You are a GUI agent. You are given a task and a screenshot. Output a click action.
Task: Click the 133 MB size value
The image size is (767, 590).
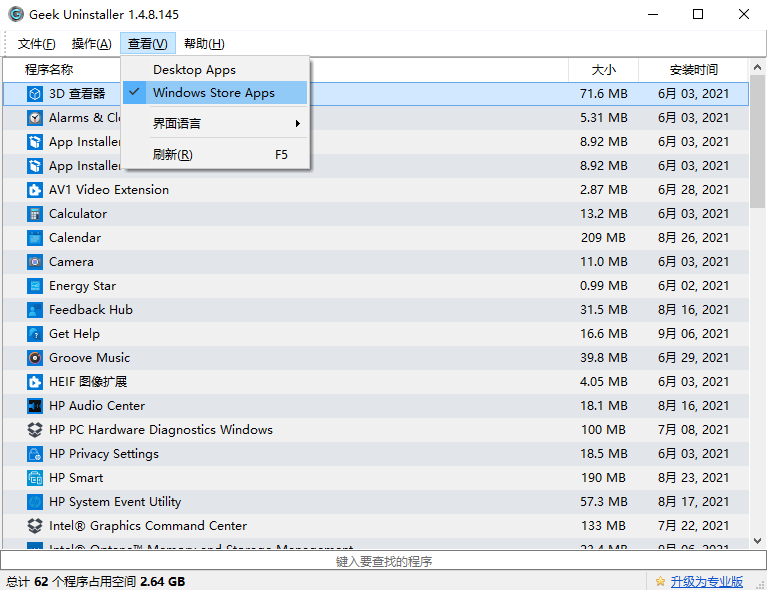tap(603, 525)
